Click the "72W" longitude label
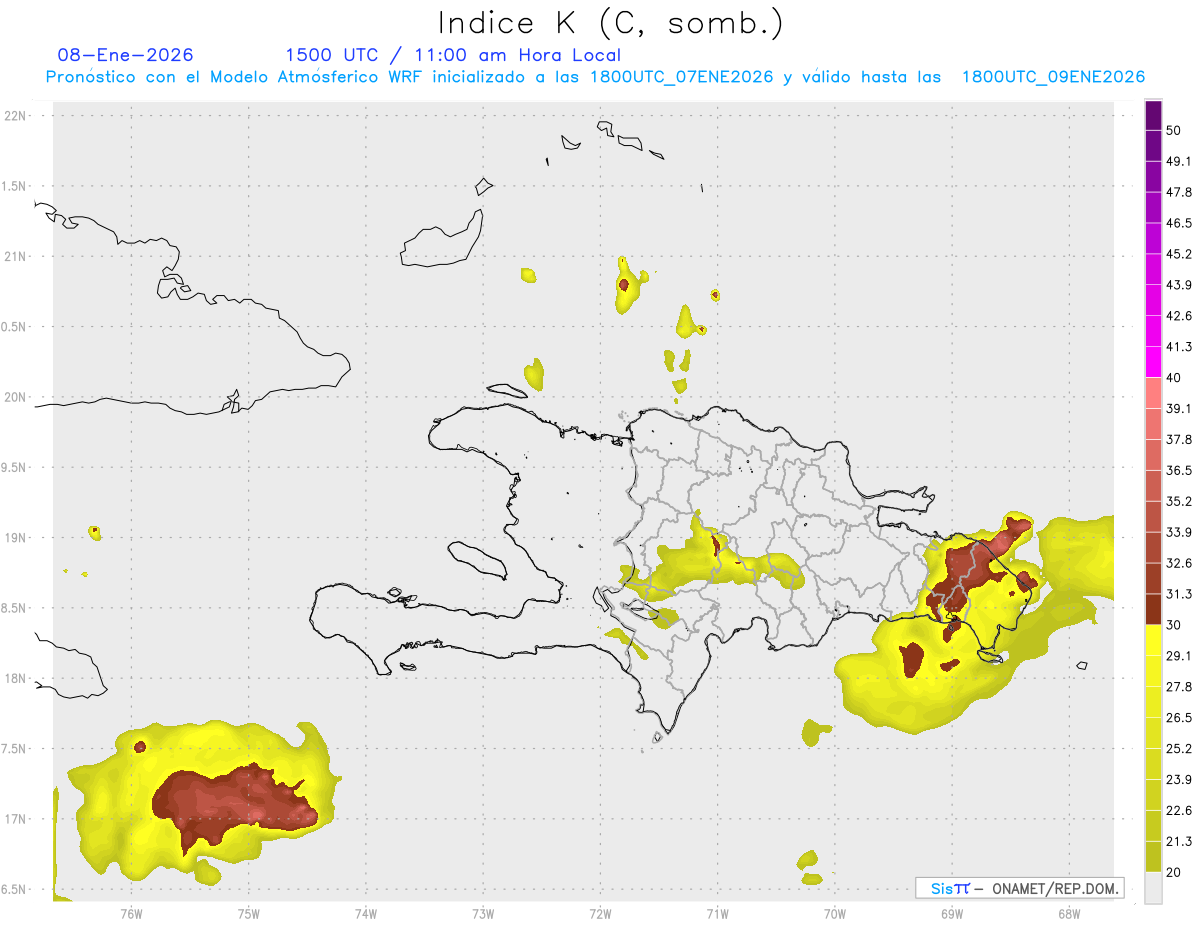 600,914
